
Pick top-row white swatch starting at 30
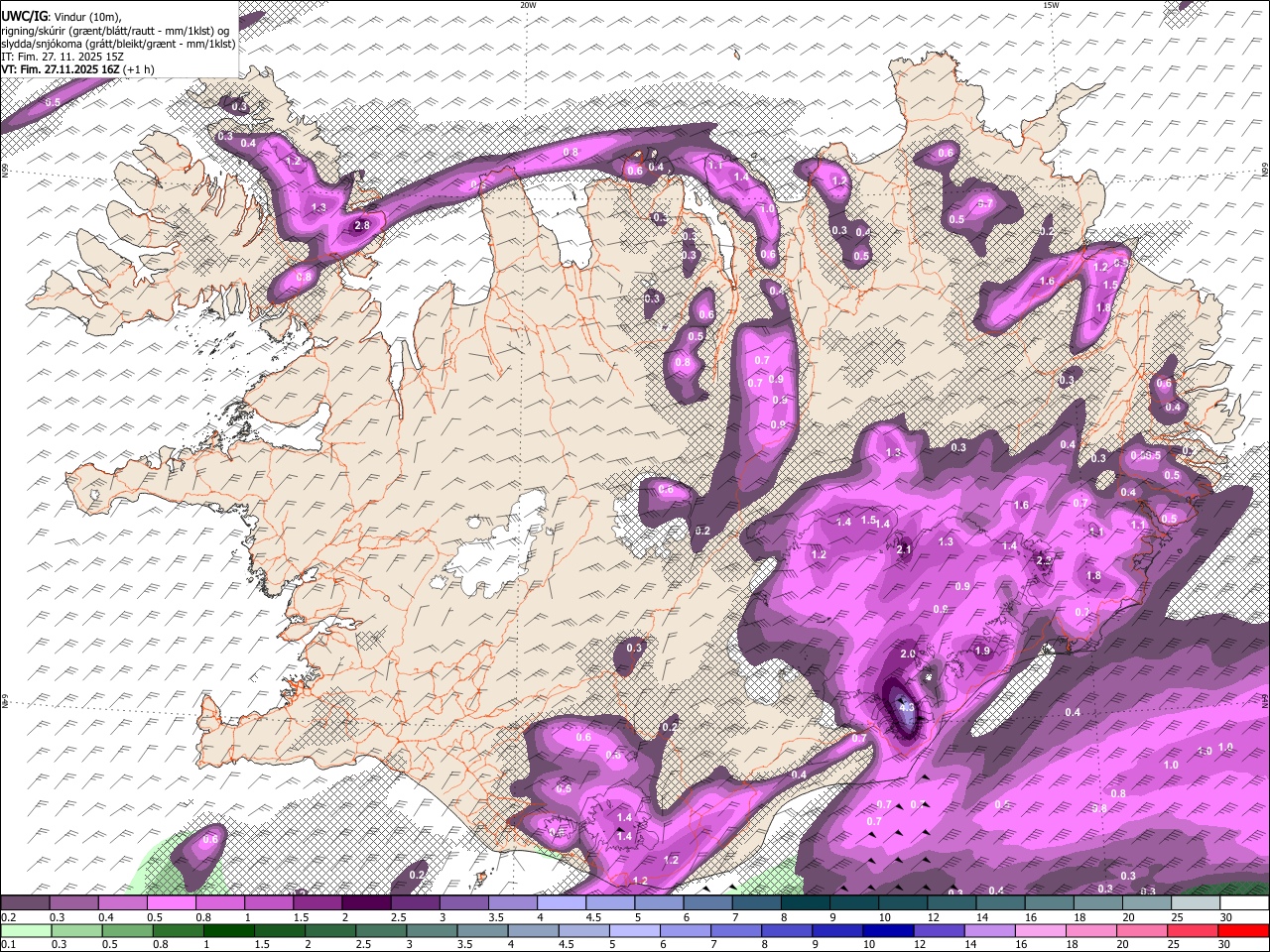(x=1245, y=903)
